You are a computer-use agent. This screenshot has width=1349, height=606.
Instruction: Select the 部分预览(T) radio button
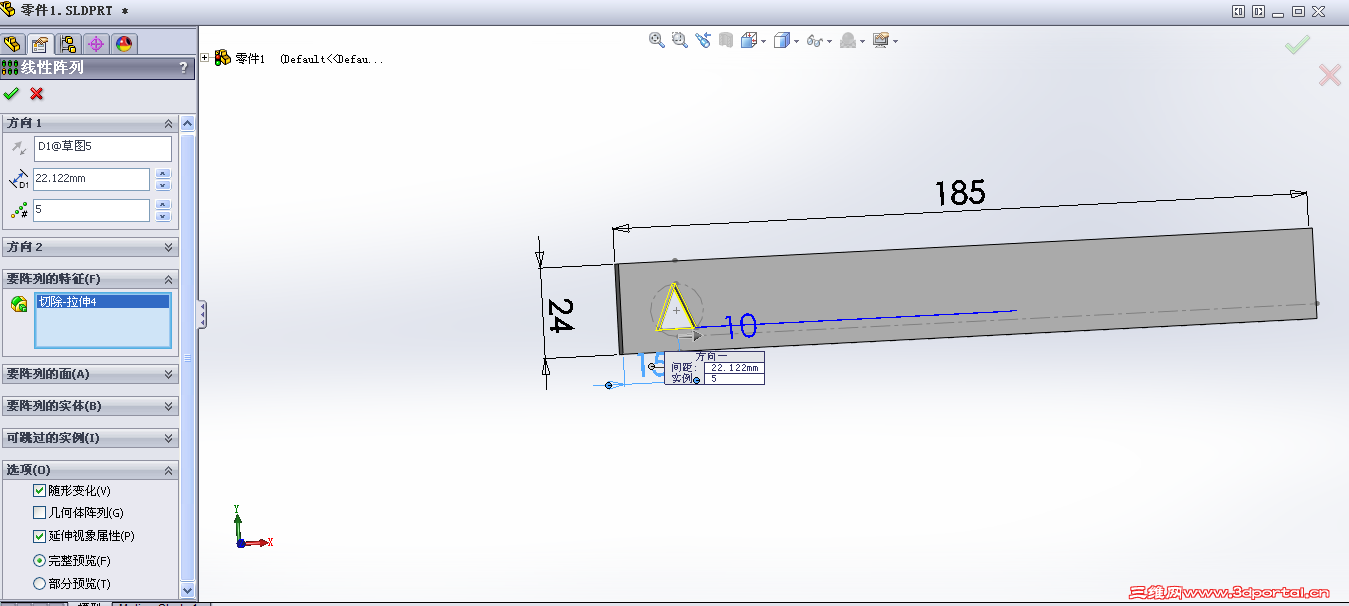(40, 583)
